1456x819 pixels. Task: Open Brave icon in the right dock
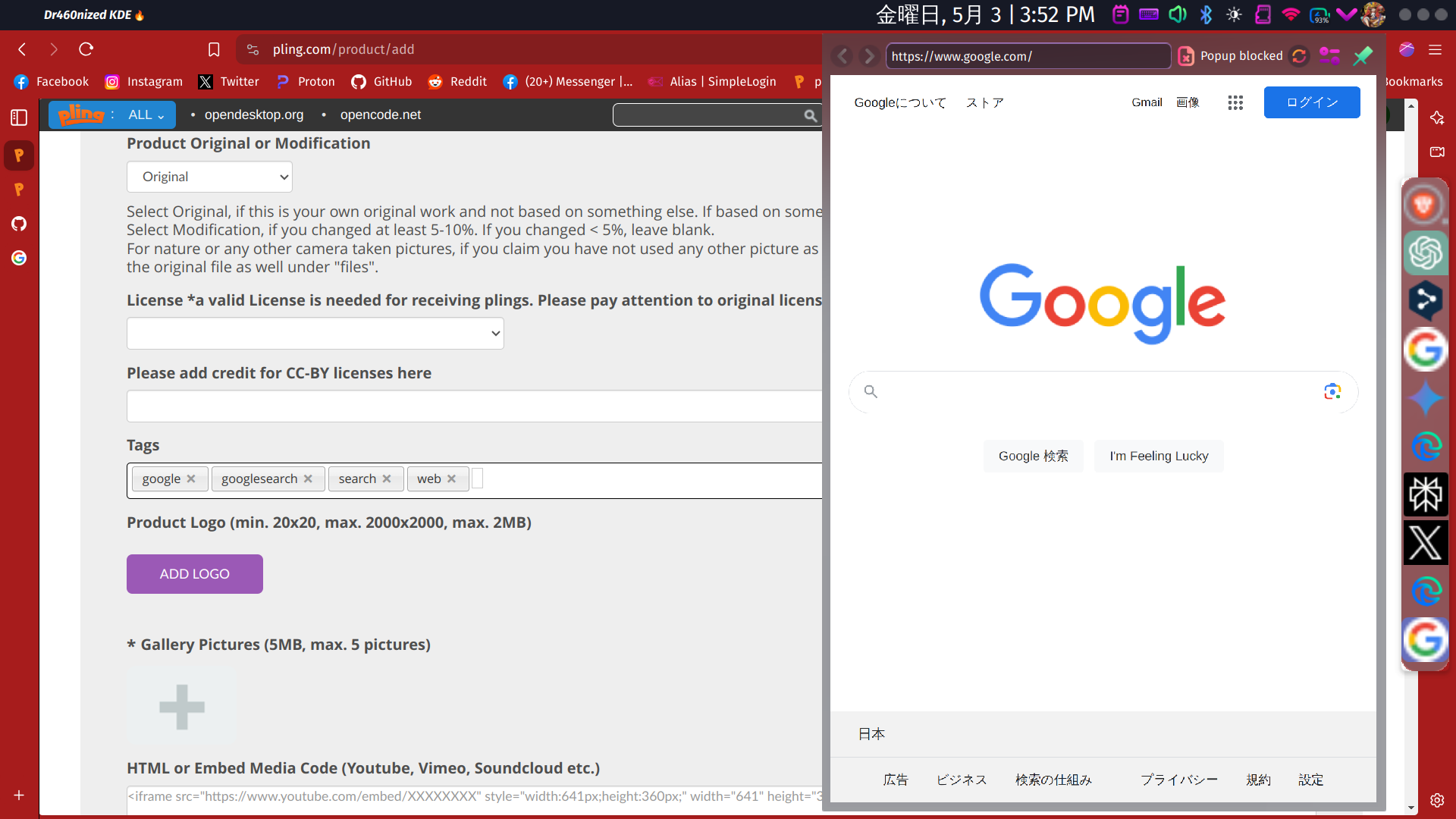click(x=1425, y=205)
